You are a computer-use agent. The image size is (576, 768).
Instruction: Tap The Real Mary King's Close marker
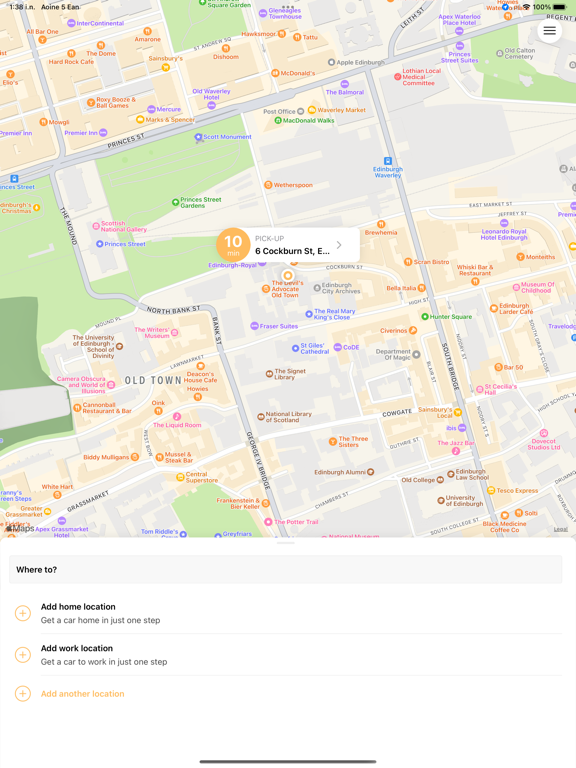[x=309, y=314]
